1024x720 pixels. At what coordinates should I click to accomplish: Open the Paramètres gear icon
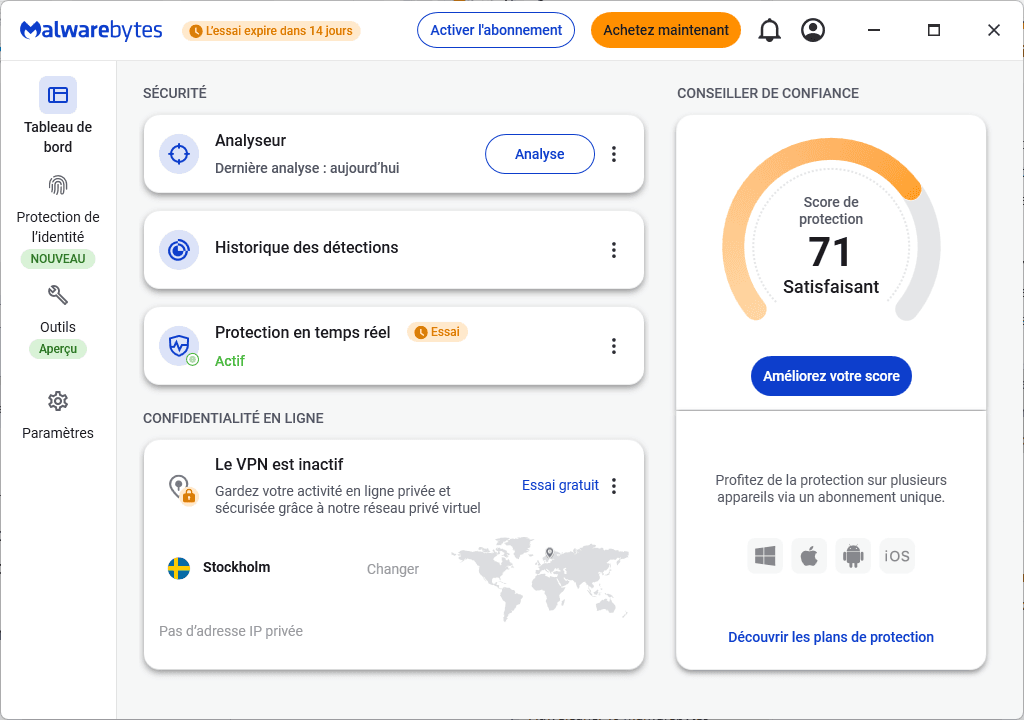(57, 401)
